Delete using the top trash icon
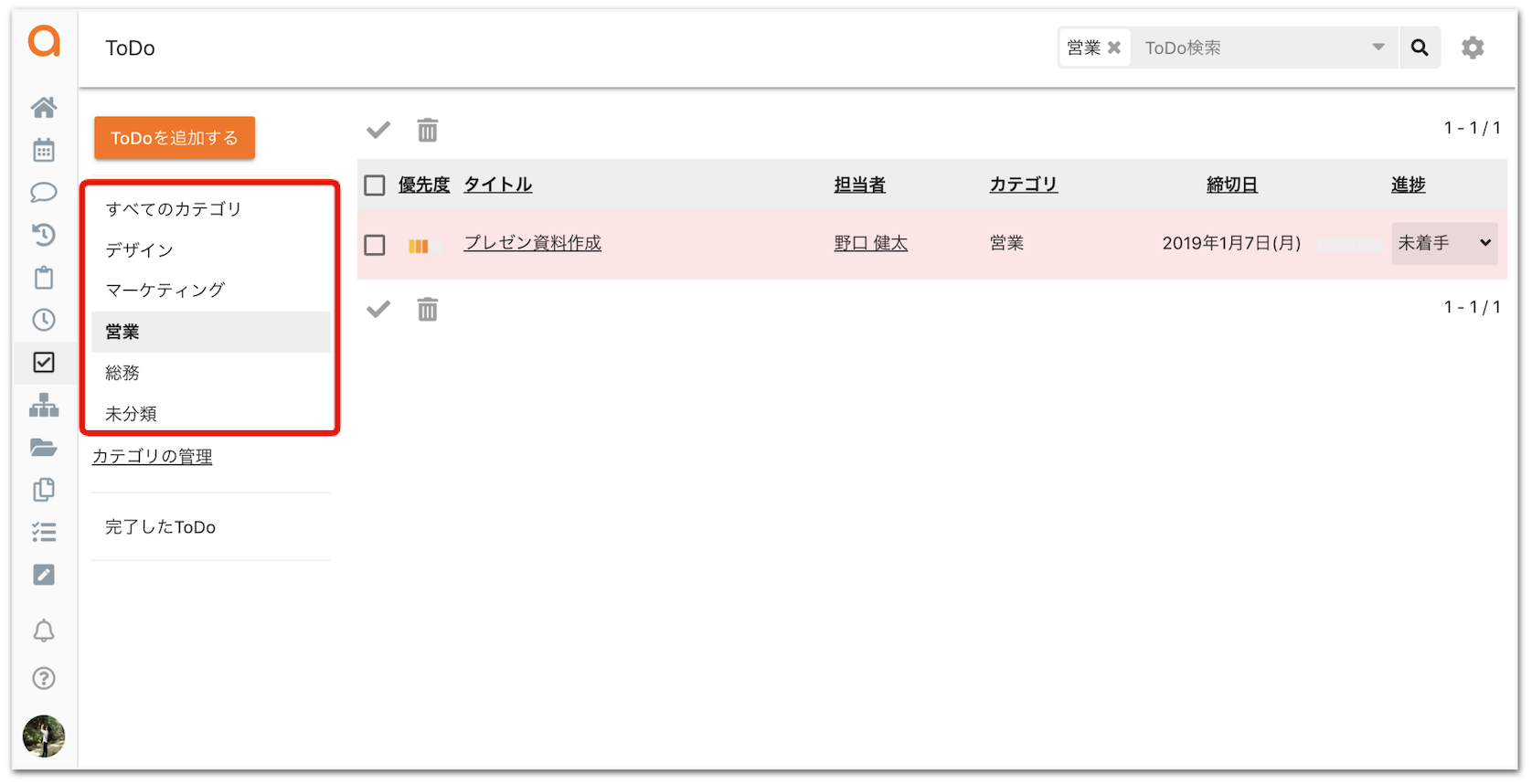This screenshot has width=1532, height=784. pos(428,130)
